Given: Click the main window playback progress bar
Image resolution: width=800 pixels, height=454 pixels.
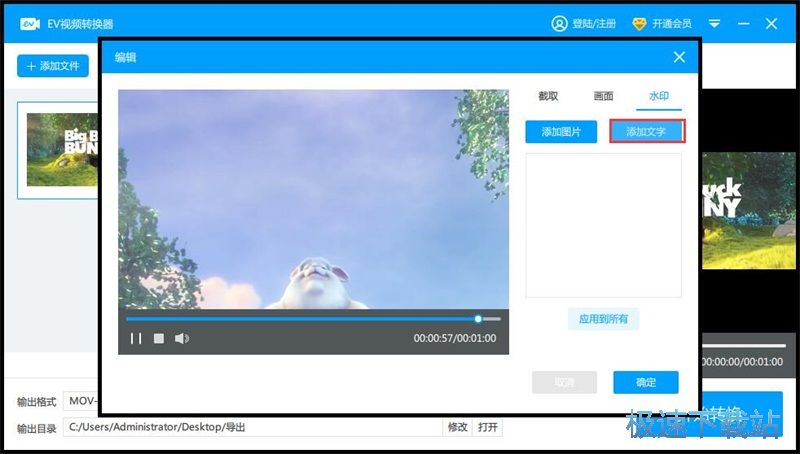Looking at the screenshot, I should coord(744,346).
